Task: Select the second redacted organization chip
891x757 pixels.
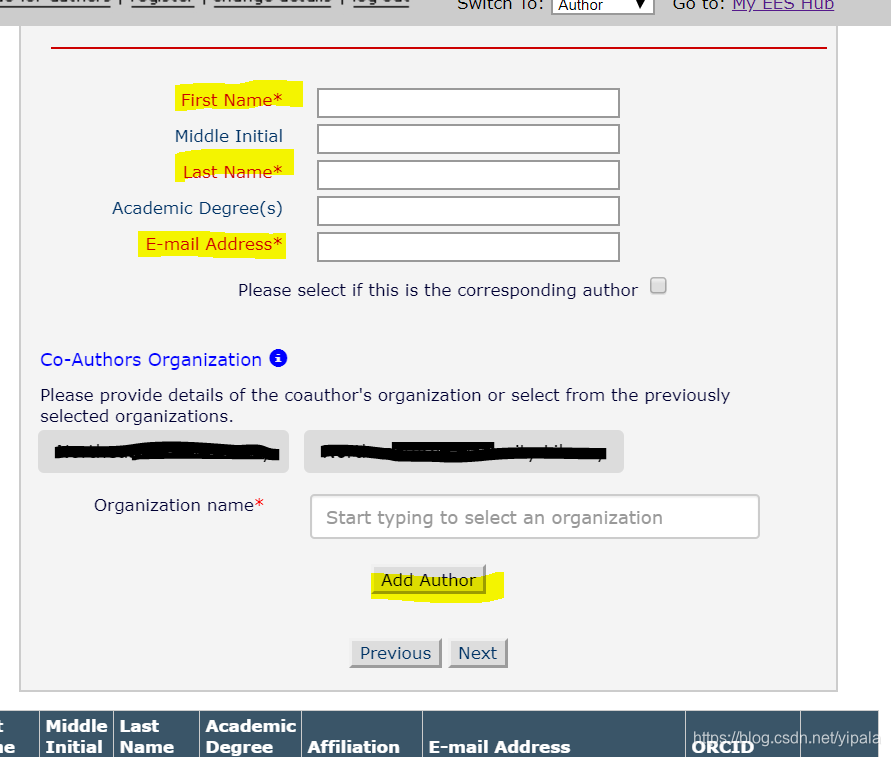Action: pyautogui.click(x=464, y=452)
